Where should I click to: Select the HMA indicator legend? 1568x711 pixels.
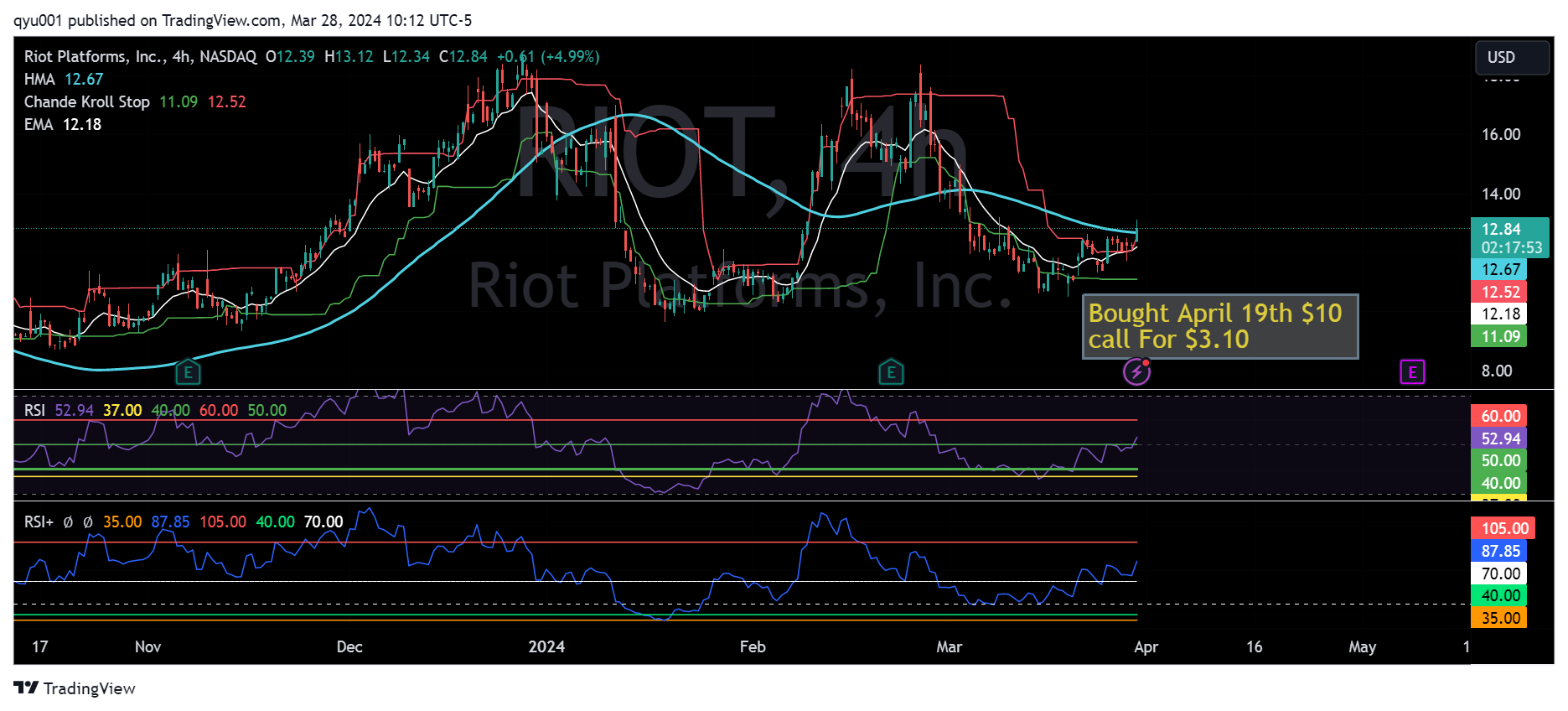[64, 79]
